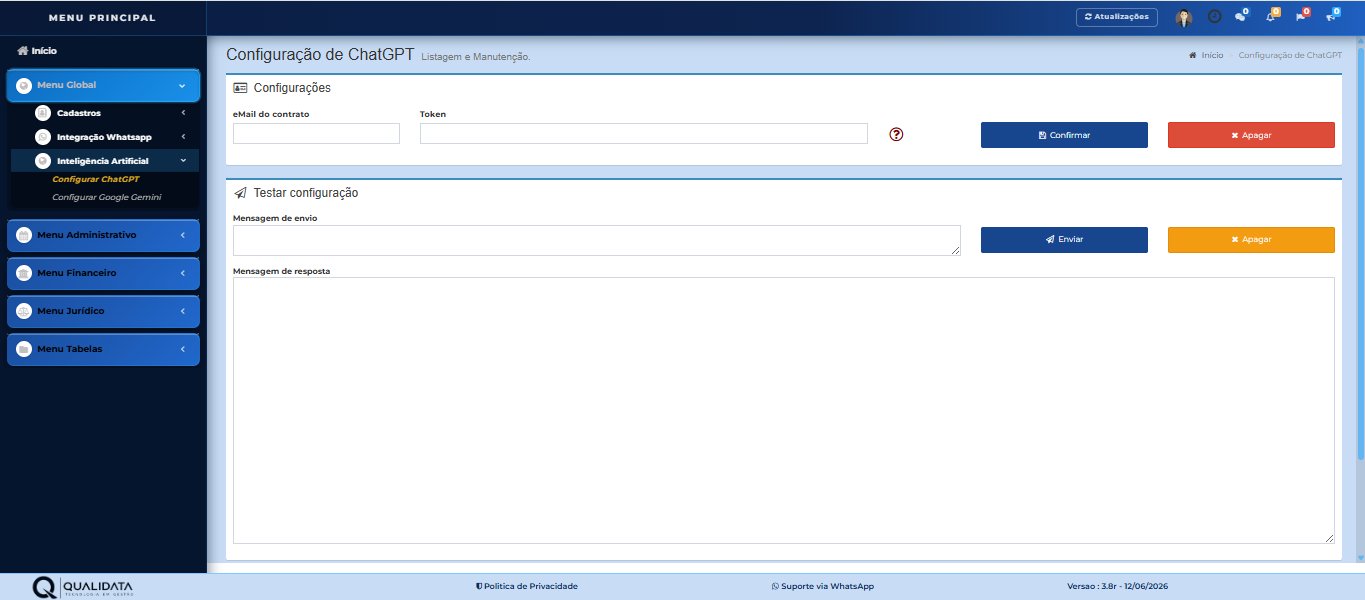This screenshot has height=600, width=1365.
Task: Focus the Mensagem de resposta text area
Action: point(784,410)
